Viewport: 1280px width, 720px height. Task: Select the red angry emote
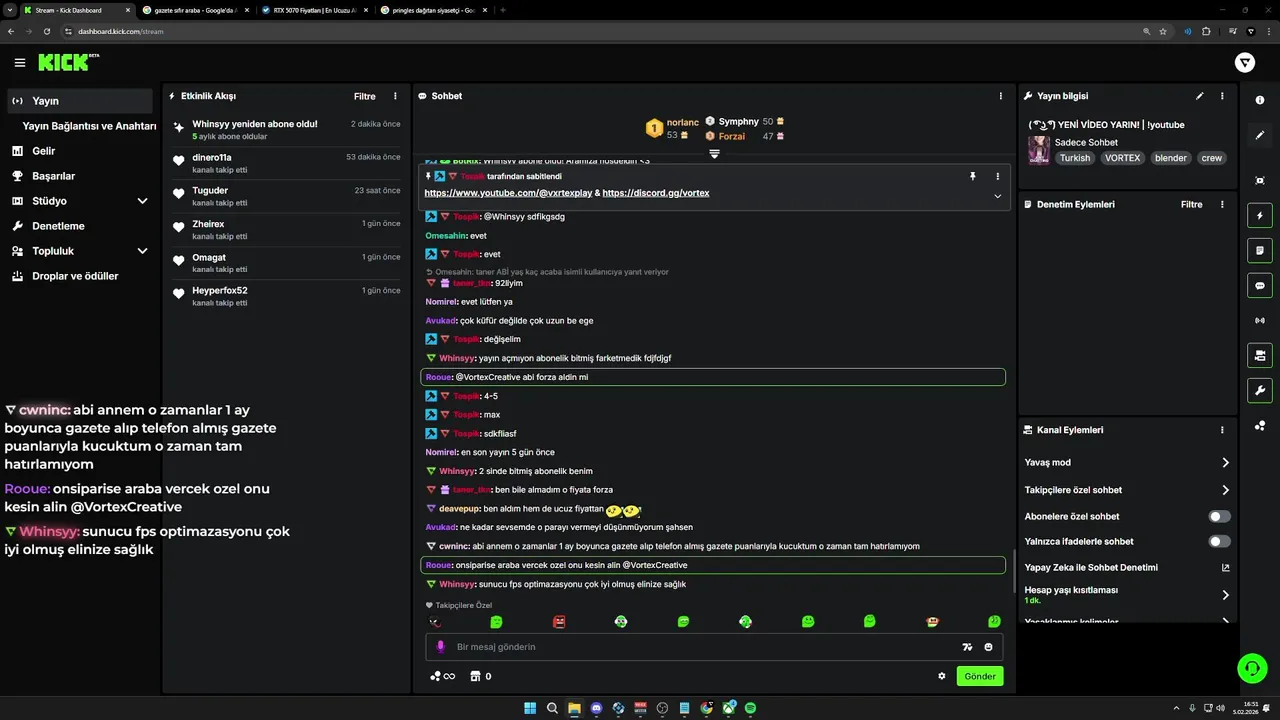559,621
